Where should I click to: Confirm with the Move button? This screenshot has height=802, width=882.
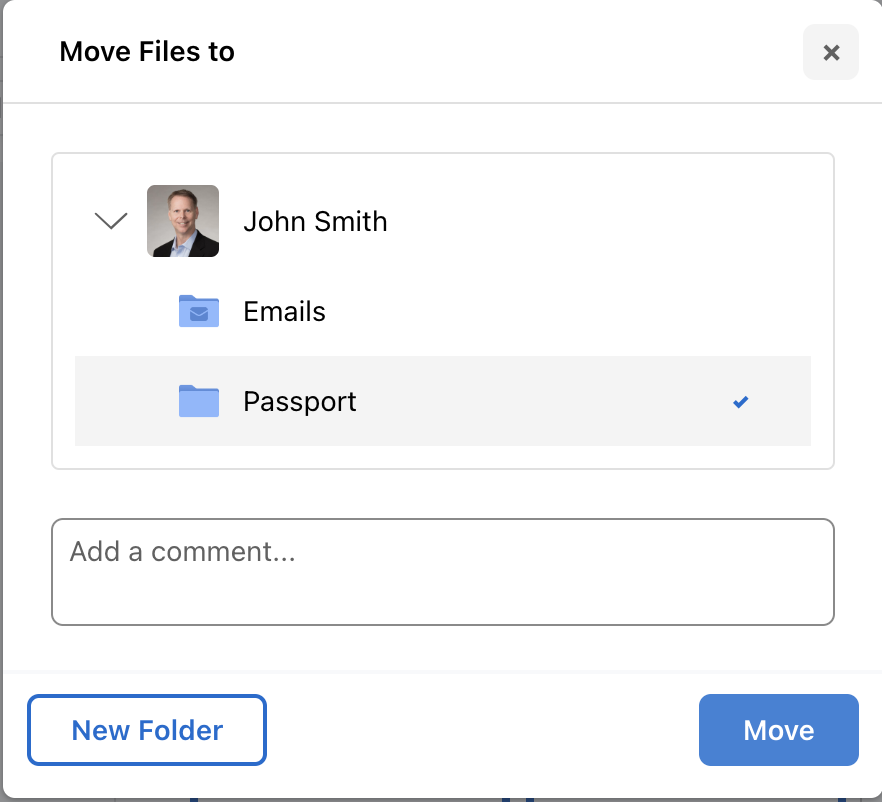tap(778, 730)
